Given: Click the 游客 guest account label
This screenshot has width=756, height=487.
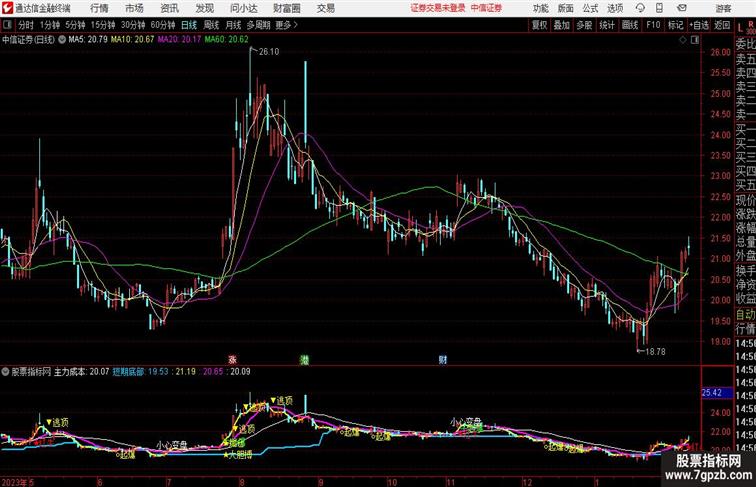Looking at the screenshot, I should 723,9.
